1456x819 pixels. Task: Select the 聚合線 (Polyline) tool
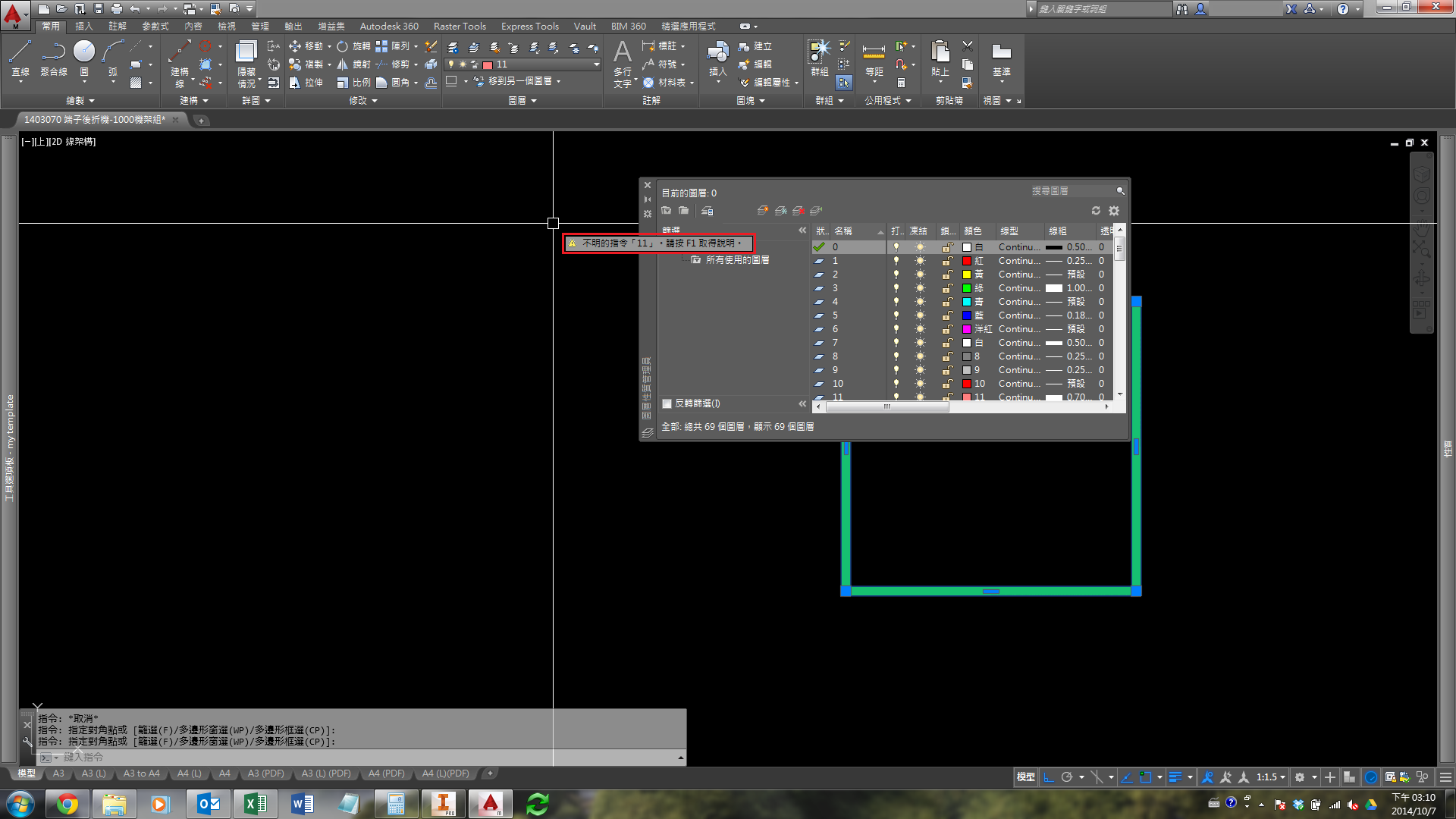point(53,58)
